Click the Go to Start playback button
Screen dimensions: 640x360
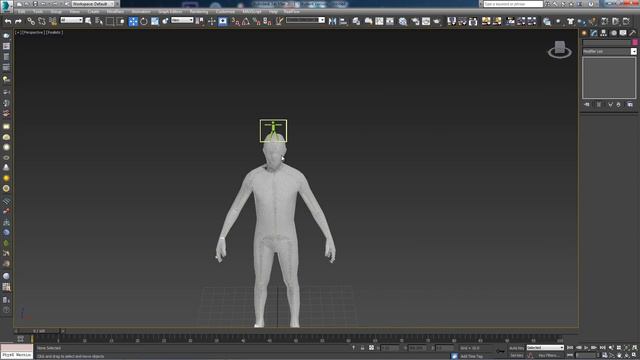click(x=570, y=348)
